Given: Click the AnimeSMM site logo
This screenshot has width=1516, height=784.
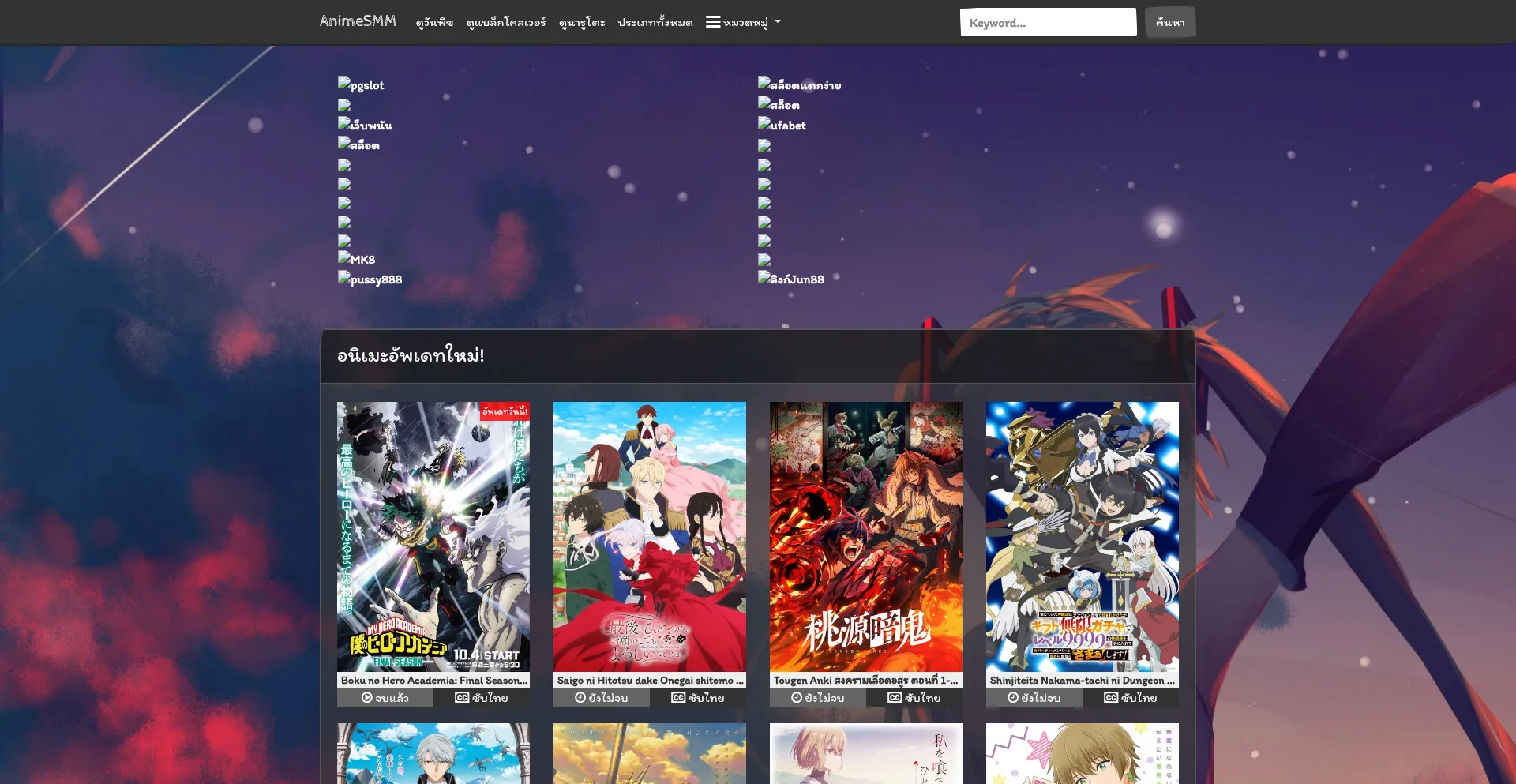Looking at the screenshot, I should pos(358,21).
